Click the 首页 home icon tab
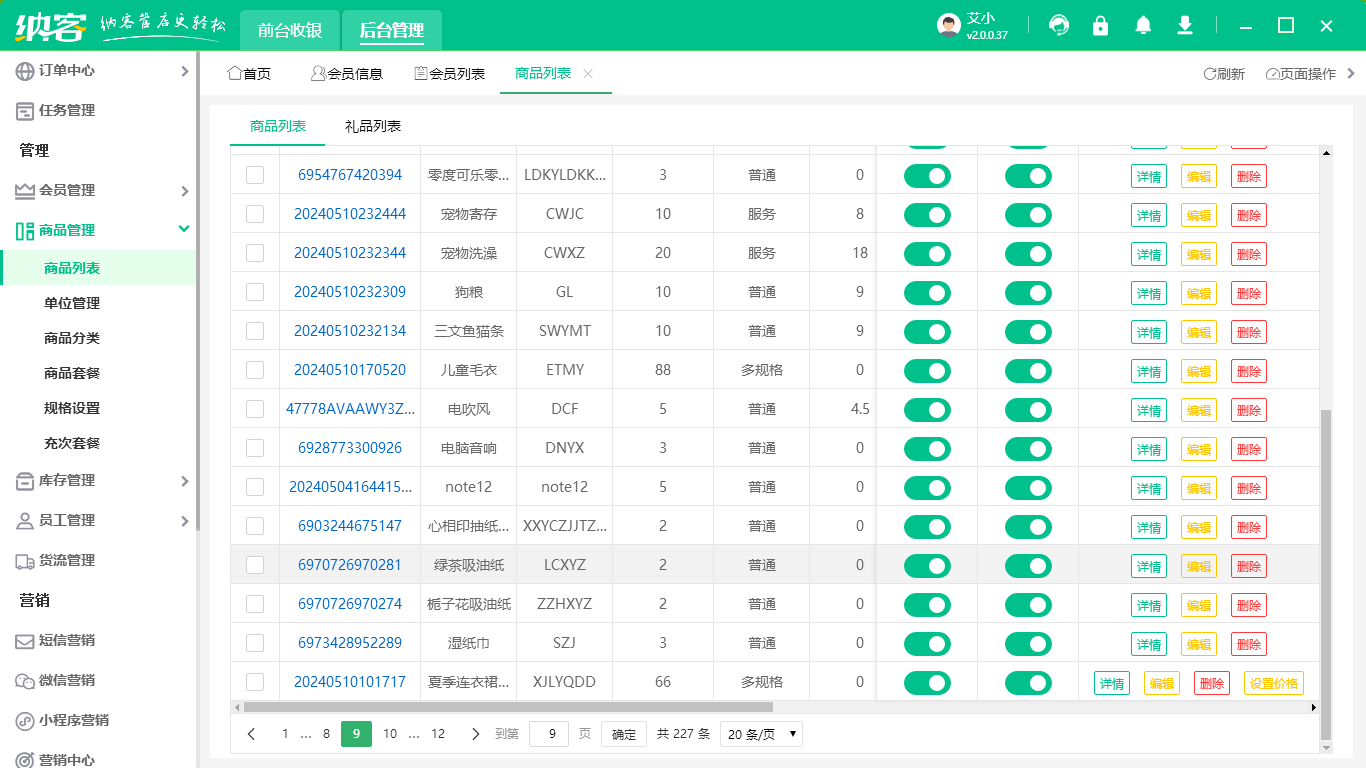The image size is (1366, 768). pyautogui.click(x=235, y=73)
